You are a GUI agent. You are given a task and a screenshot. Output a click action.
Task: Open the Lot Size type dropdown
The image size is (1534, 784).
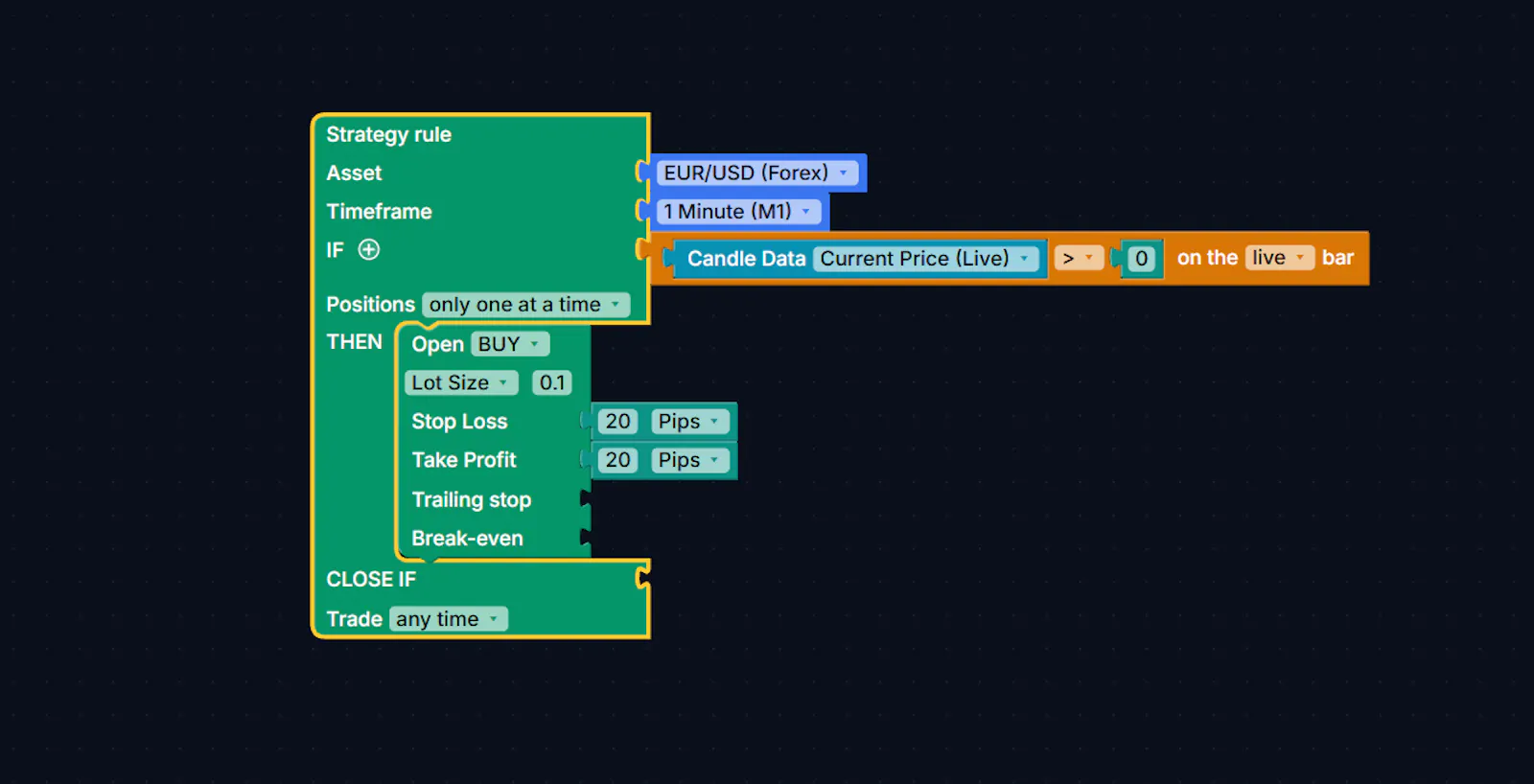pyautogui.click(x=461, y=382)
